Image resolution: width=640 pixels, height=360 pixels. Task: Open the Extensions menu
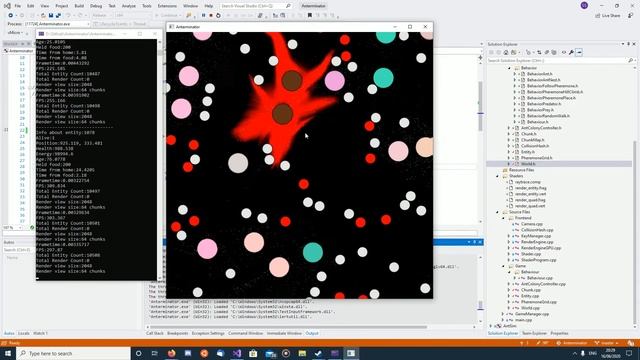pos(167,6)
